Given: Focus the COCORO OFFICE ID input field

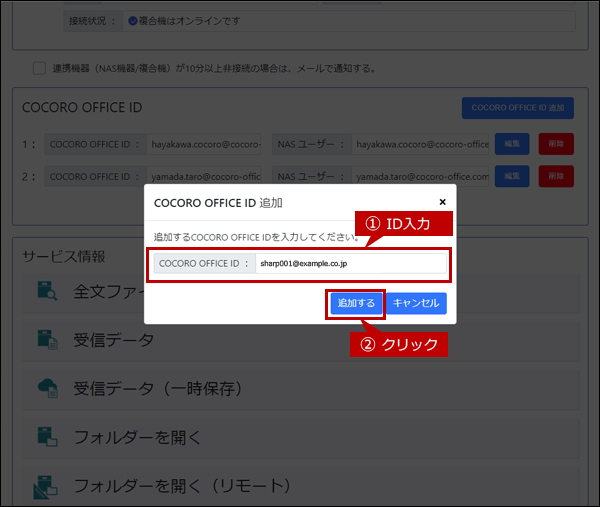Looking at the screenshot, I should tap(351, 264).
